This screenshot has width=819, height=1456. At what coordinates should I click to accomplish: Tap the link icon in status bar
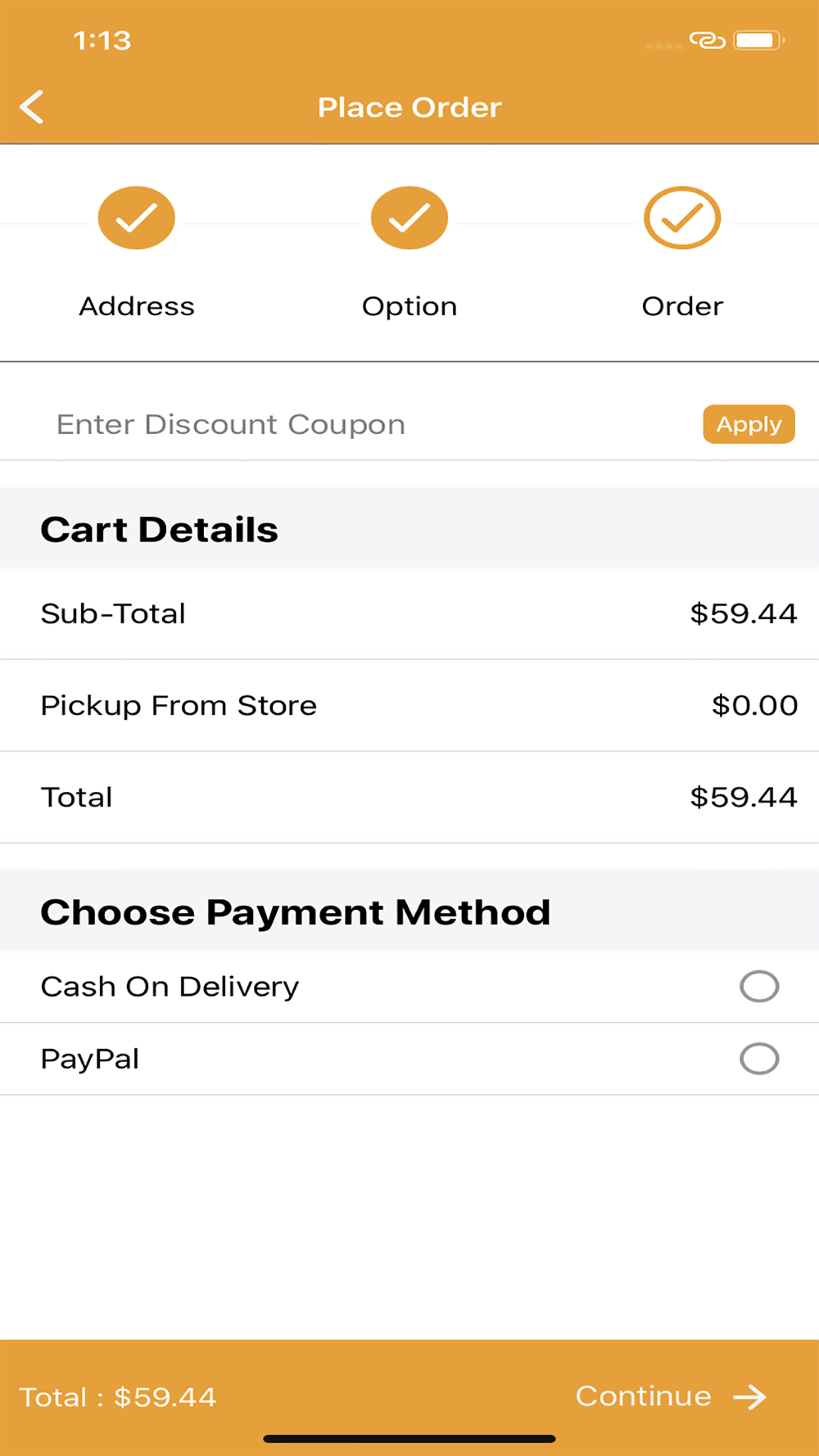pyautogui.click(x=708, y=40)
